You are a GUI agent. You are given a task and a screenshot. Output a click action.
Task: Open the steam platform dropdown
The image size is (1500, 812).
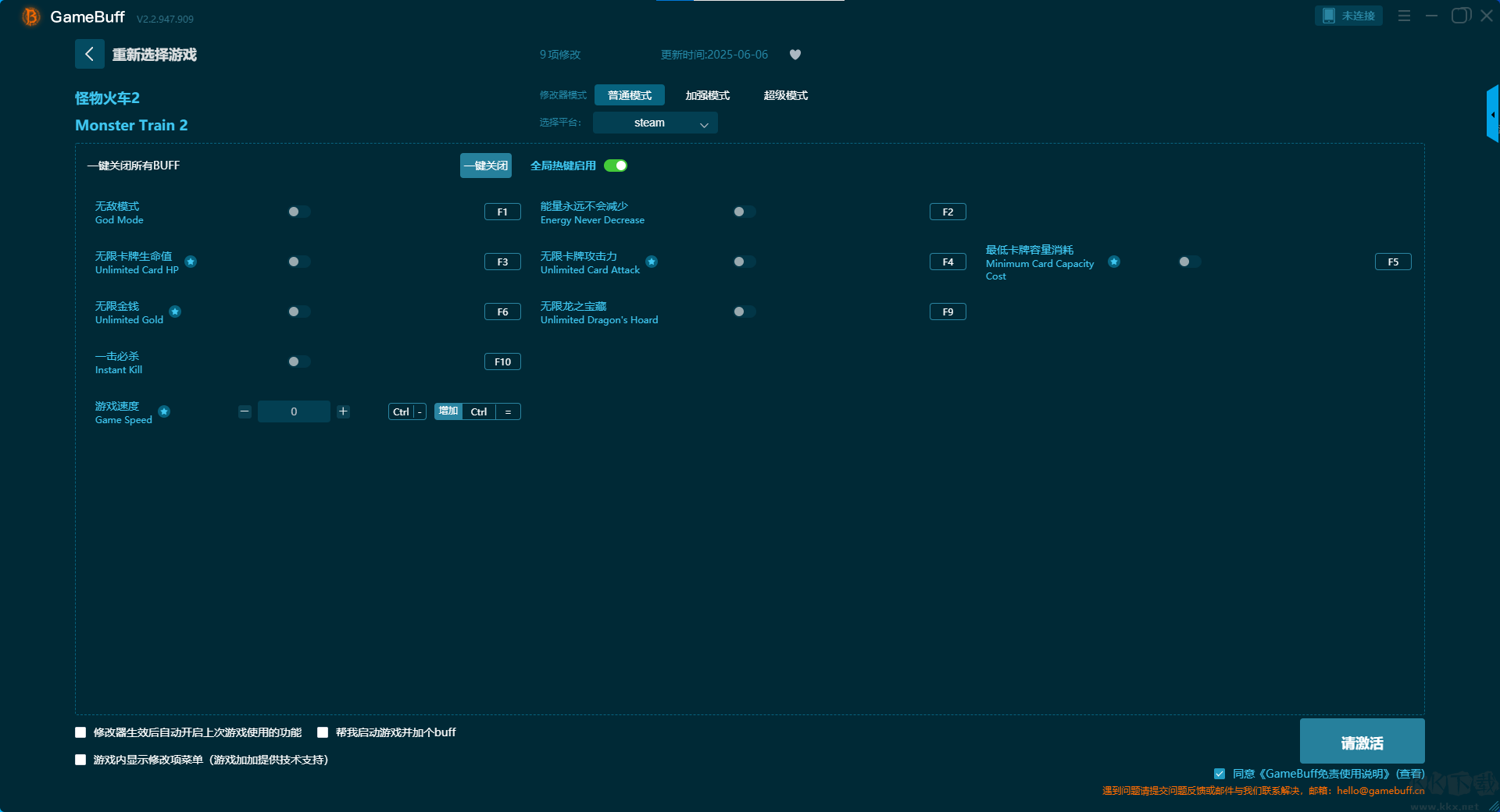655,123
